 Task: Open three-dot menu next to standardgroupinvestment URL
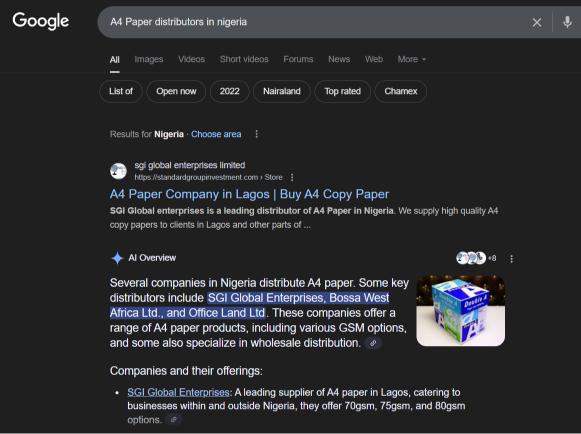(x=292, y=178)
